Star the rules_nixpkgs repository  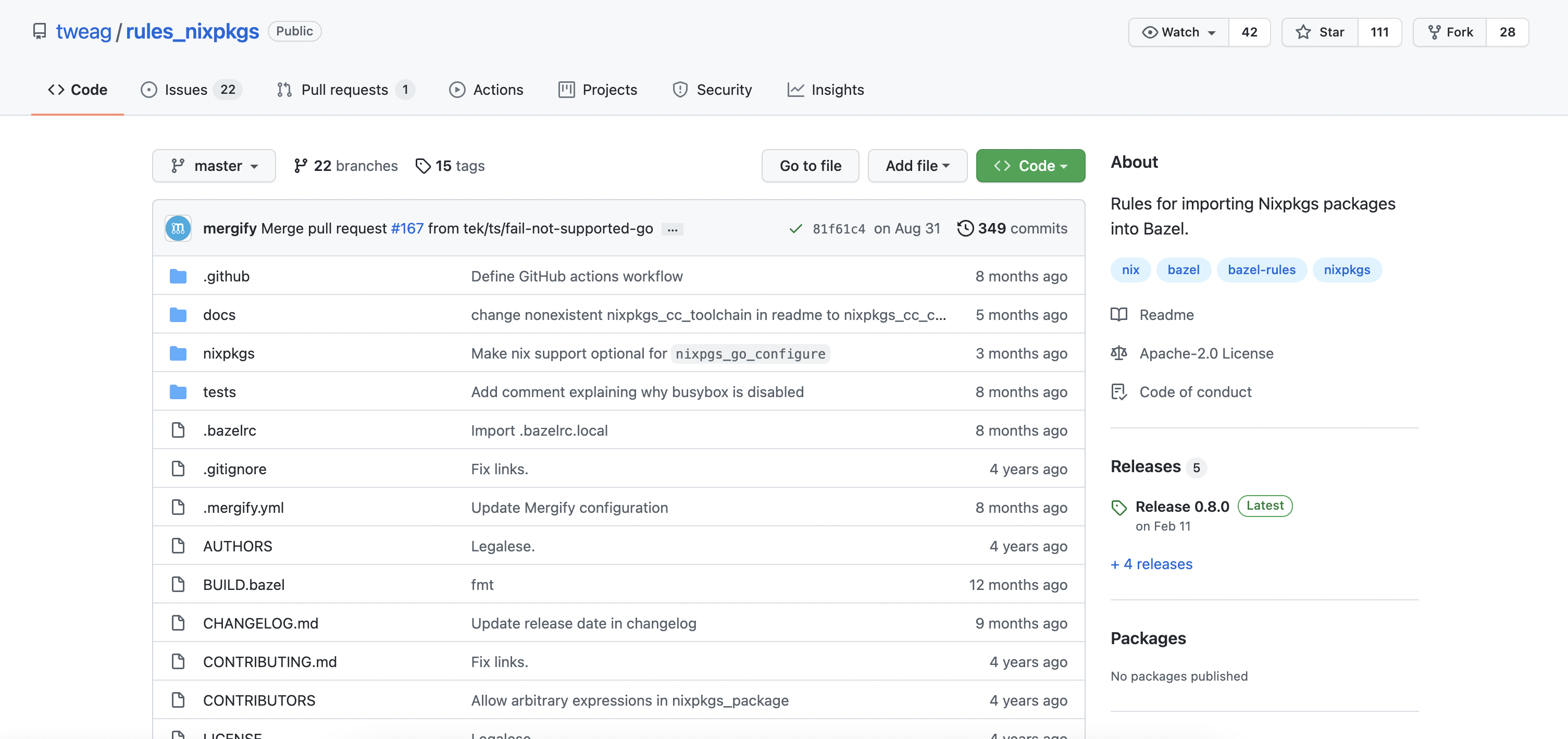click(1320, 32)
